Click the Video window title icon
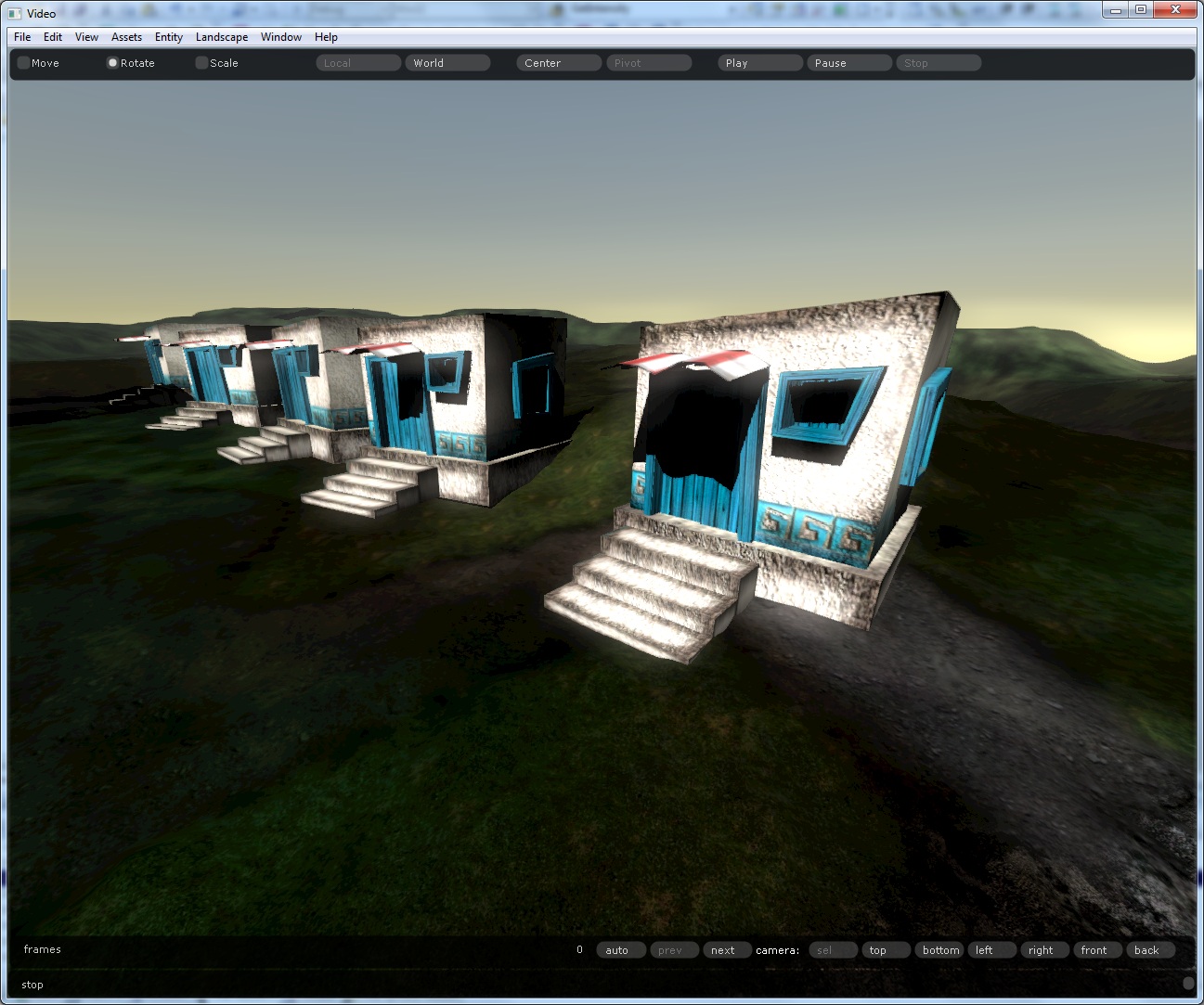The width and height of the screenshot is (1204, 1005). click(15, 13)
